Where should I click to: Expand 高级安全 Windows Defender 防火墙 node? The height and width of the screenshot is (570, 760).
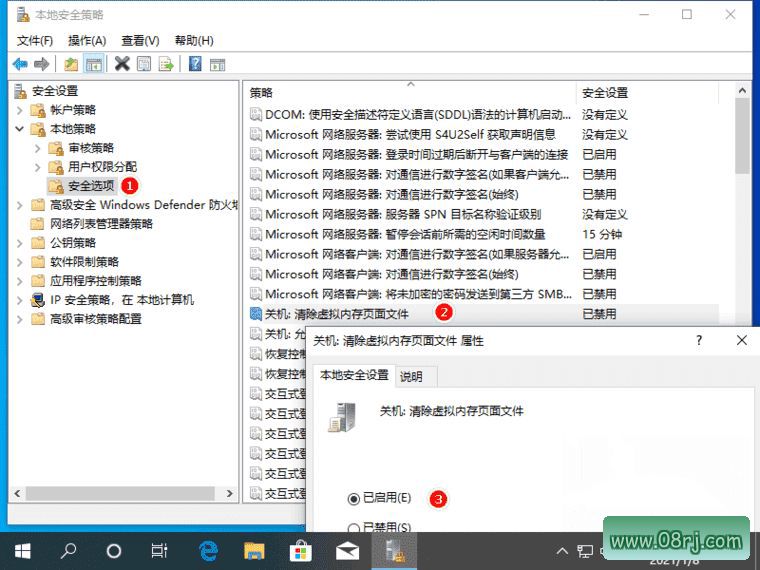click(19, 205)
